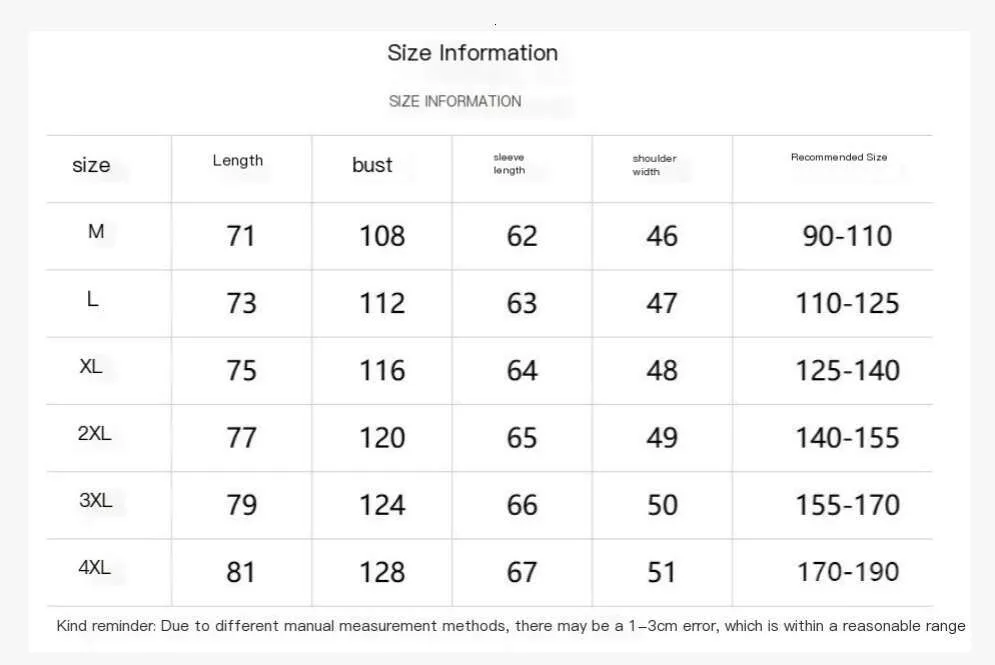Image resolution: width=995 pixels, height=665 pixels.
Task: Select the 3XL size row label
Action: click(95, 501)
